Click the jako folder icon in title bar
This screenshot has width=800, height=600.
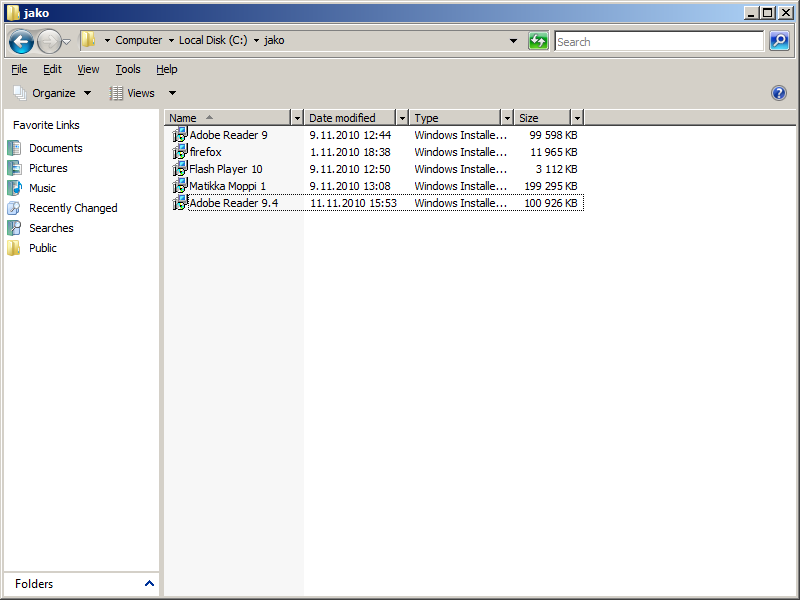pos(14,13)
